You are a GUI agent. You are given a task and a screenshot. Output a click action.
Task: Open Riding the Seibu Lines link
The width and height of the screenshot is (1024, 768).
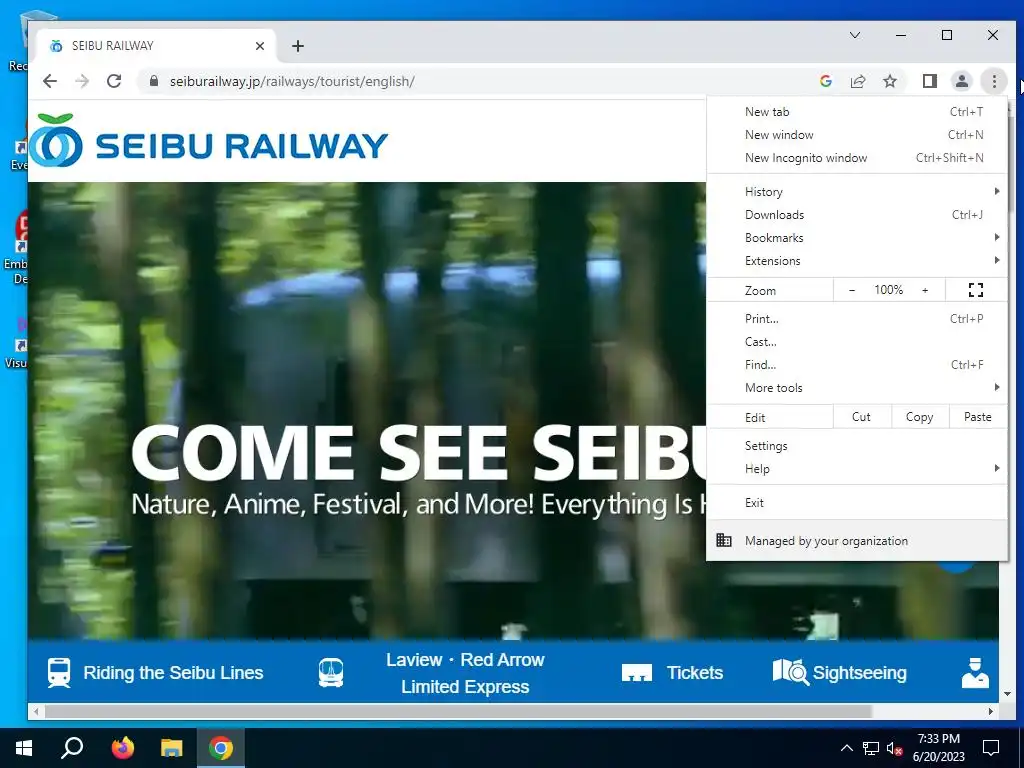coord(173,673)
